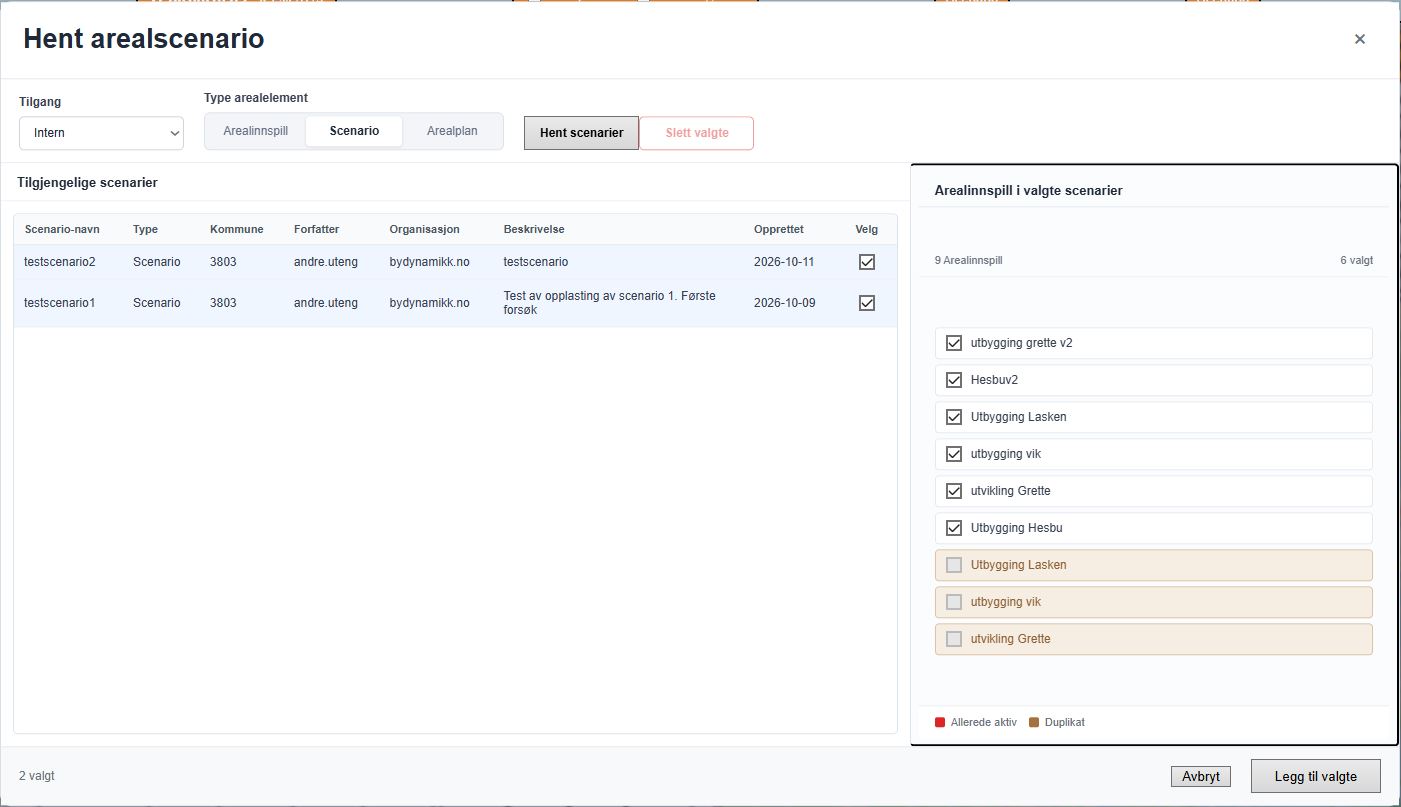Tick the duplicate utvikling Grette checkbox

pyautogui.click(x=954, y=639)
